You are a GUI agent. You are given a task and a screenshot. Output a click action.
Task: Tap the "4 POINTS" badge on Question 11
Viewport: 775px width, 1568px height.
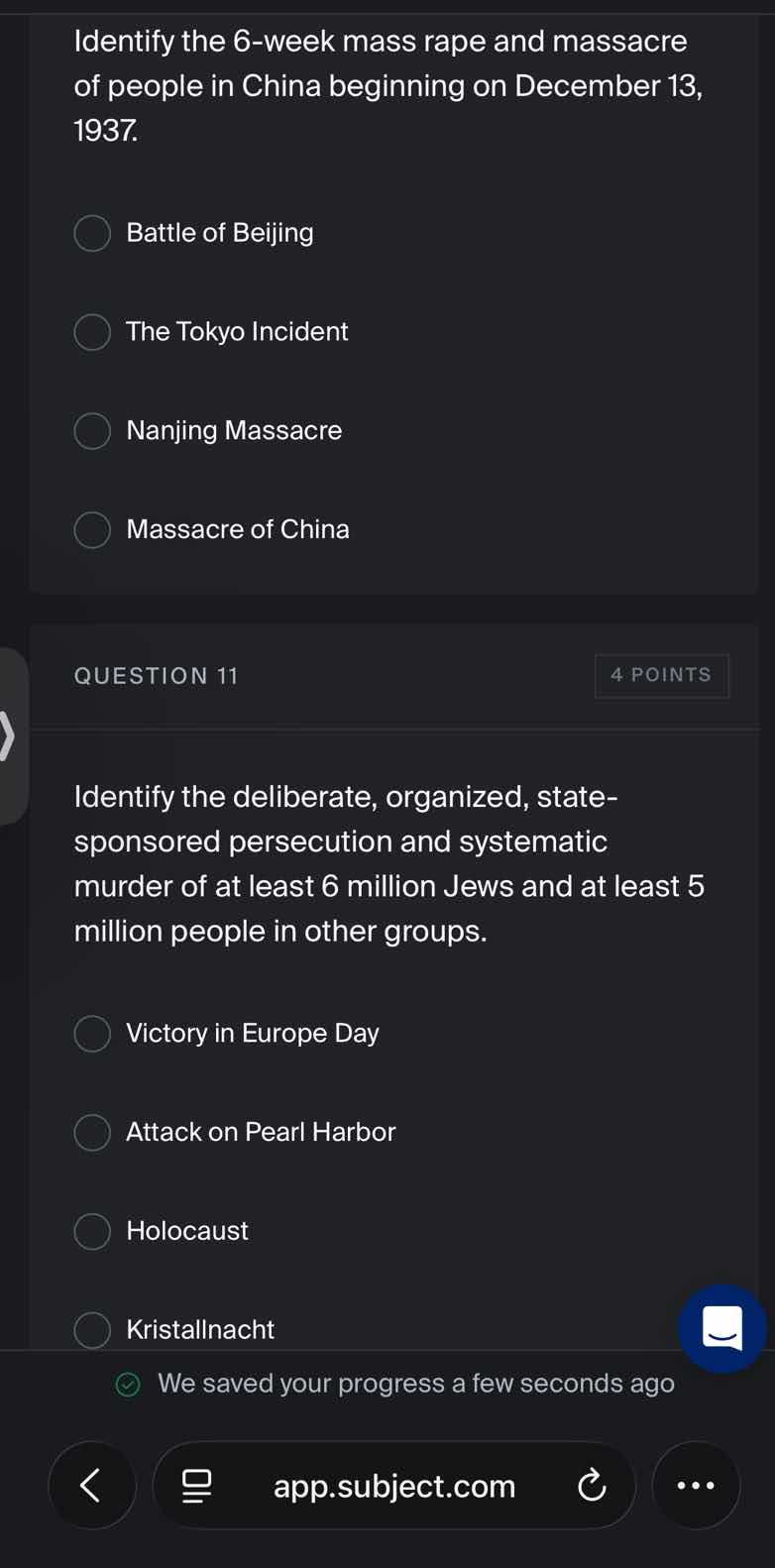(661, 675)
